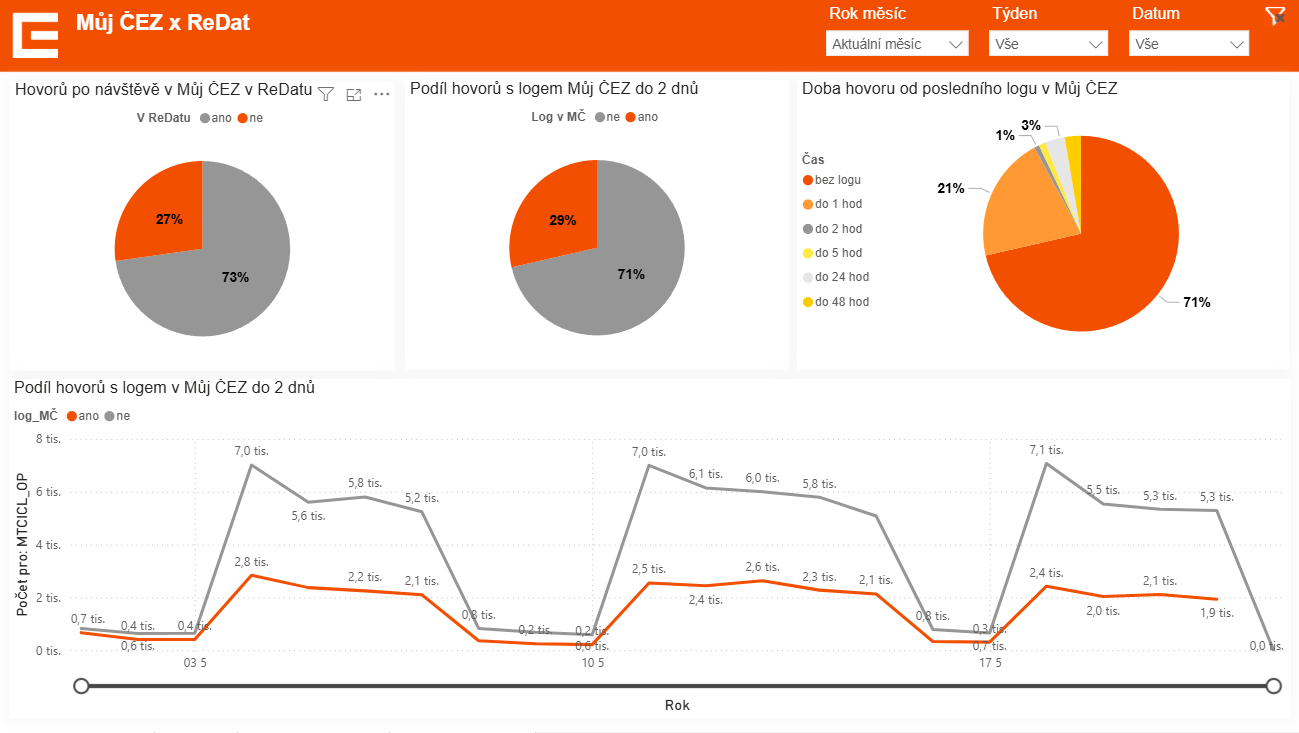Select the gray 'ne' item in the log_MČ legend
This screenshot has width=1299, height=733.
click(117, 416)
